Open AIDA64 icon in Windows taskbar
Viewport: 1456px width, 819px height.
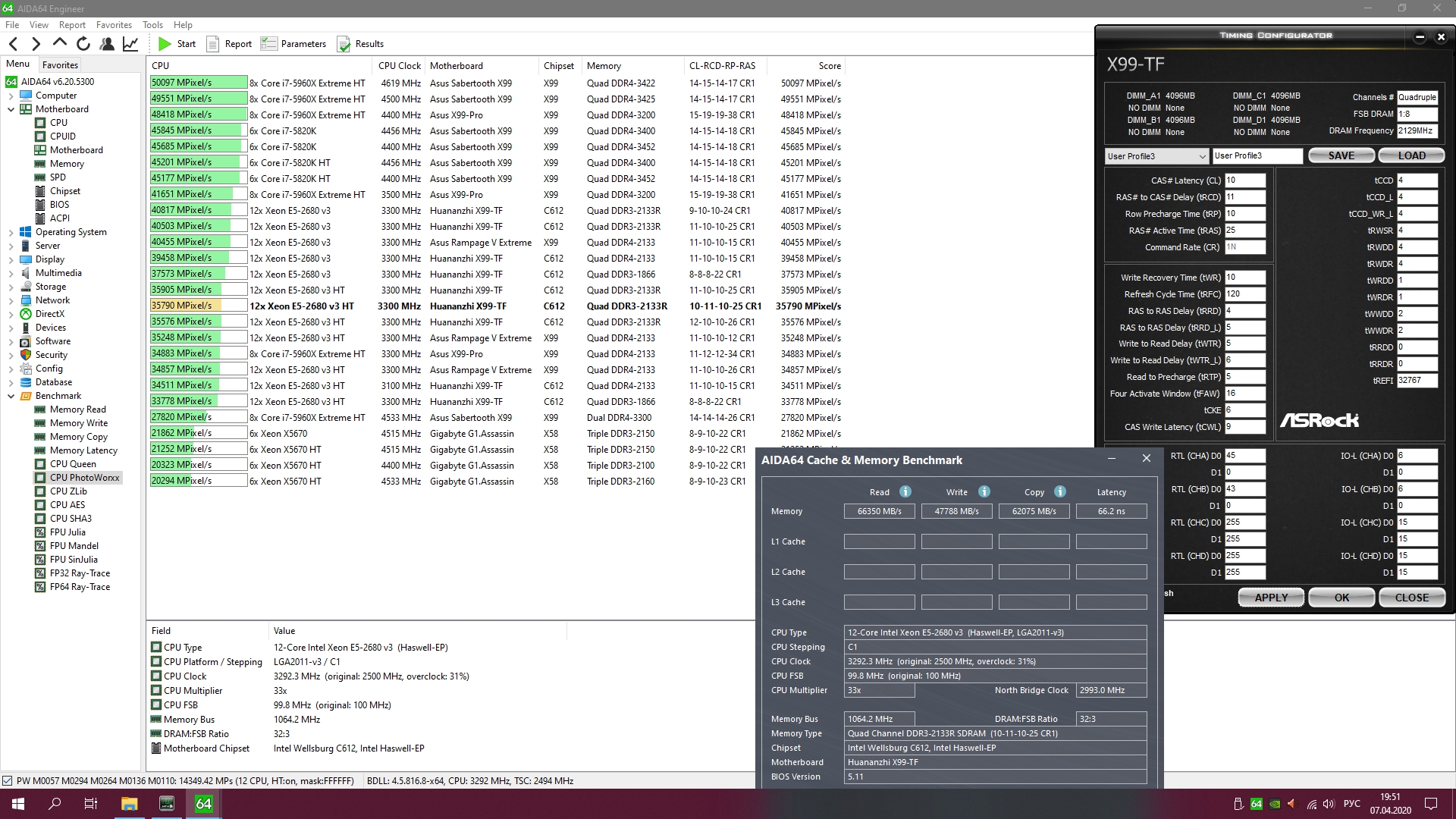[203, 804]
